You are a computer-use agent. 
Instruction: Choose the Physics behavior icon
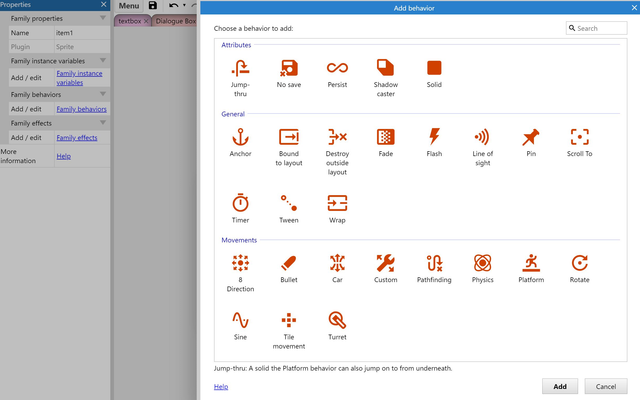482,263
